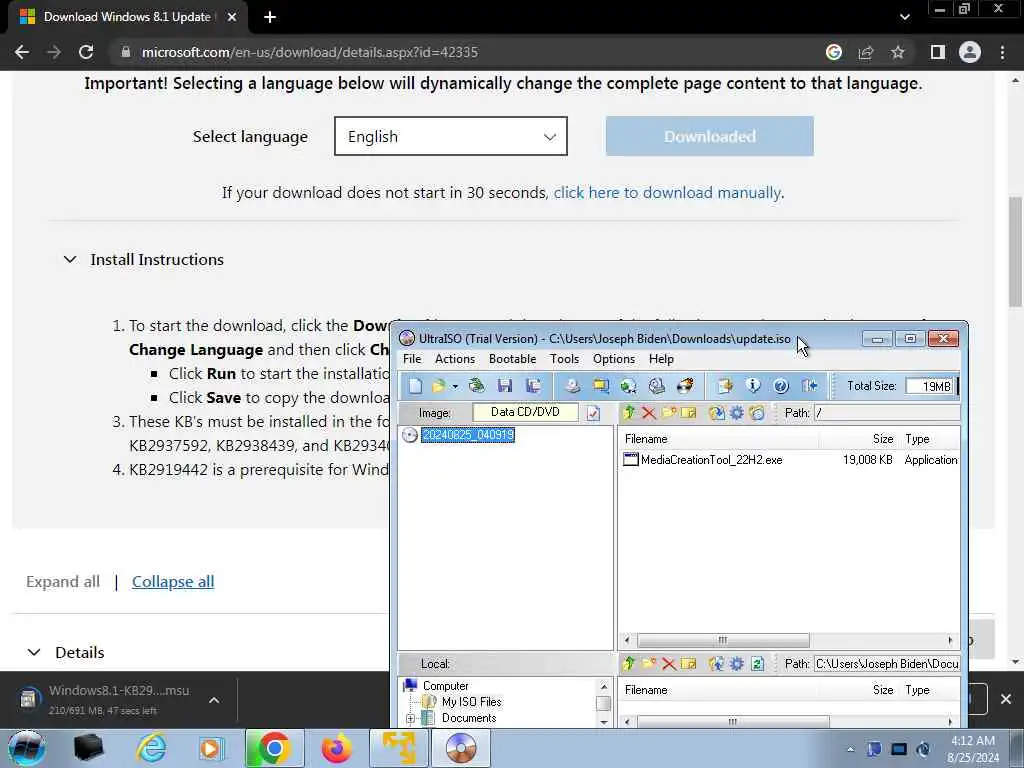The image size is (1024, 768).
Task: Click the Collapse all link
Action: [x=173, y=581]
